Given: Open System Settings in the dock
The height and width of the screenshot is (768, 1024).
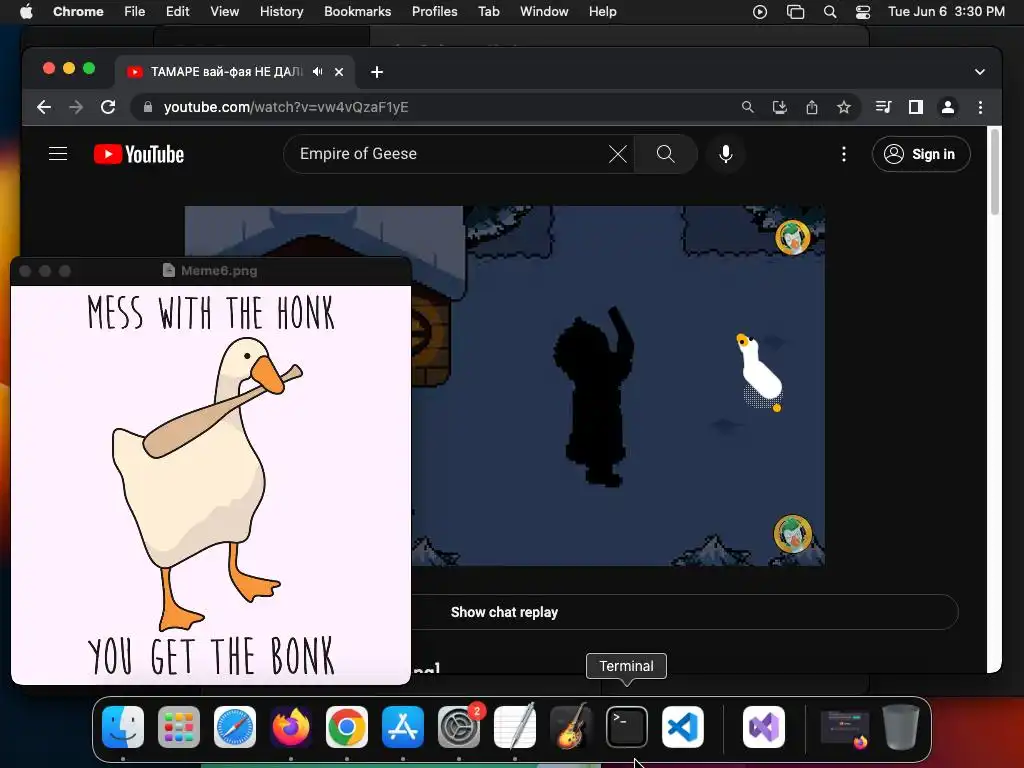Looking at the screenshot, I should click(459, 727).
